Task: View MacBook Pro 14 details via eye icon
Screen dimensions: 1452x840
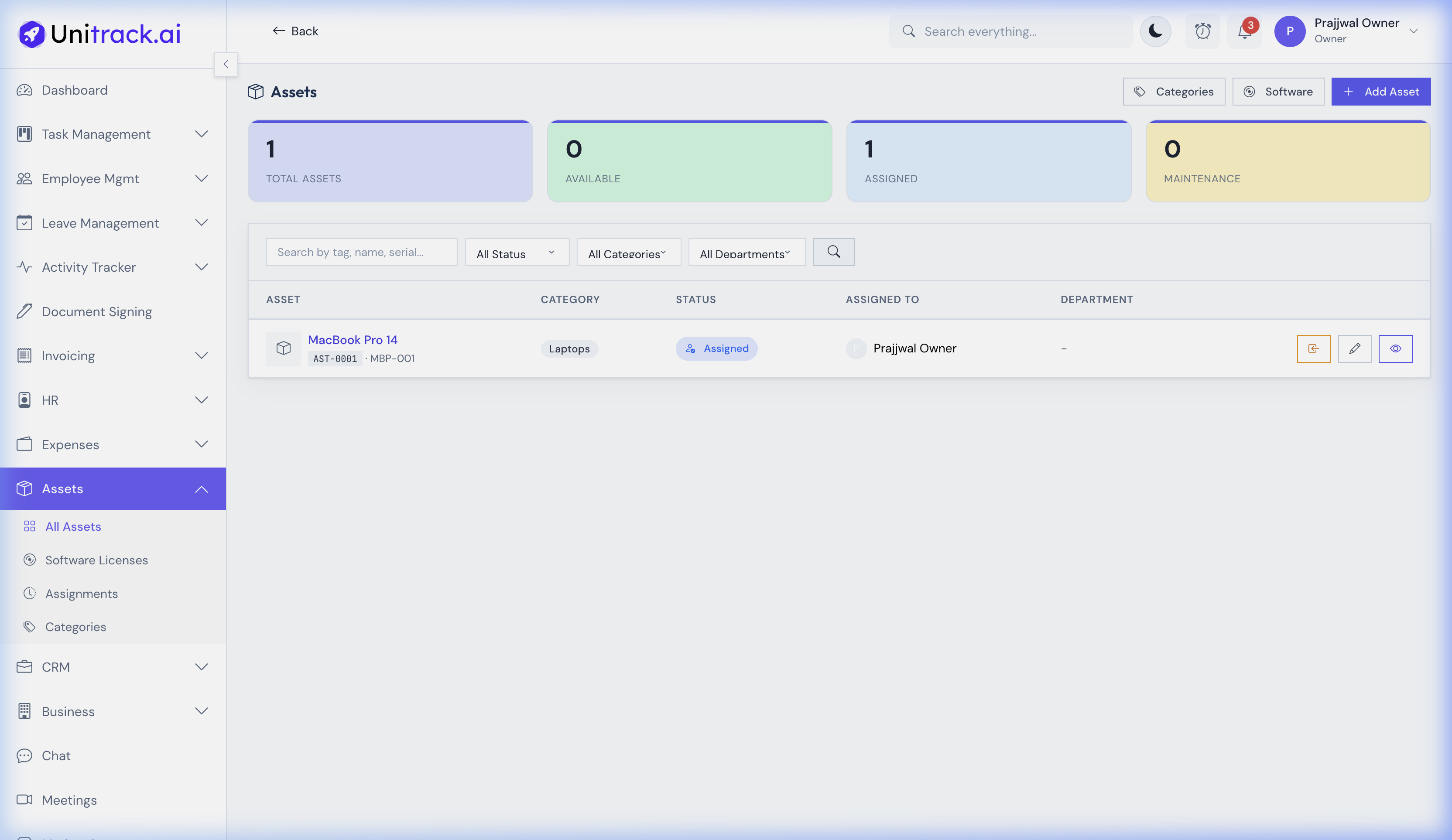Action: coord(1395,348)
